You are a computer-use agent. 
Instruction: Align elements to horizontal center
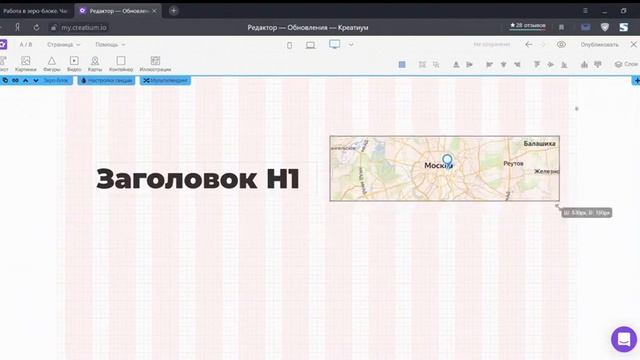pos(503,64)
